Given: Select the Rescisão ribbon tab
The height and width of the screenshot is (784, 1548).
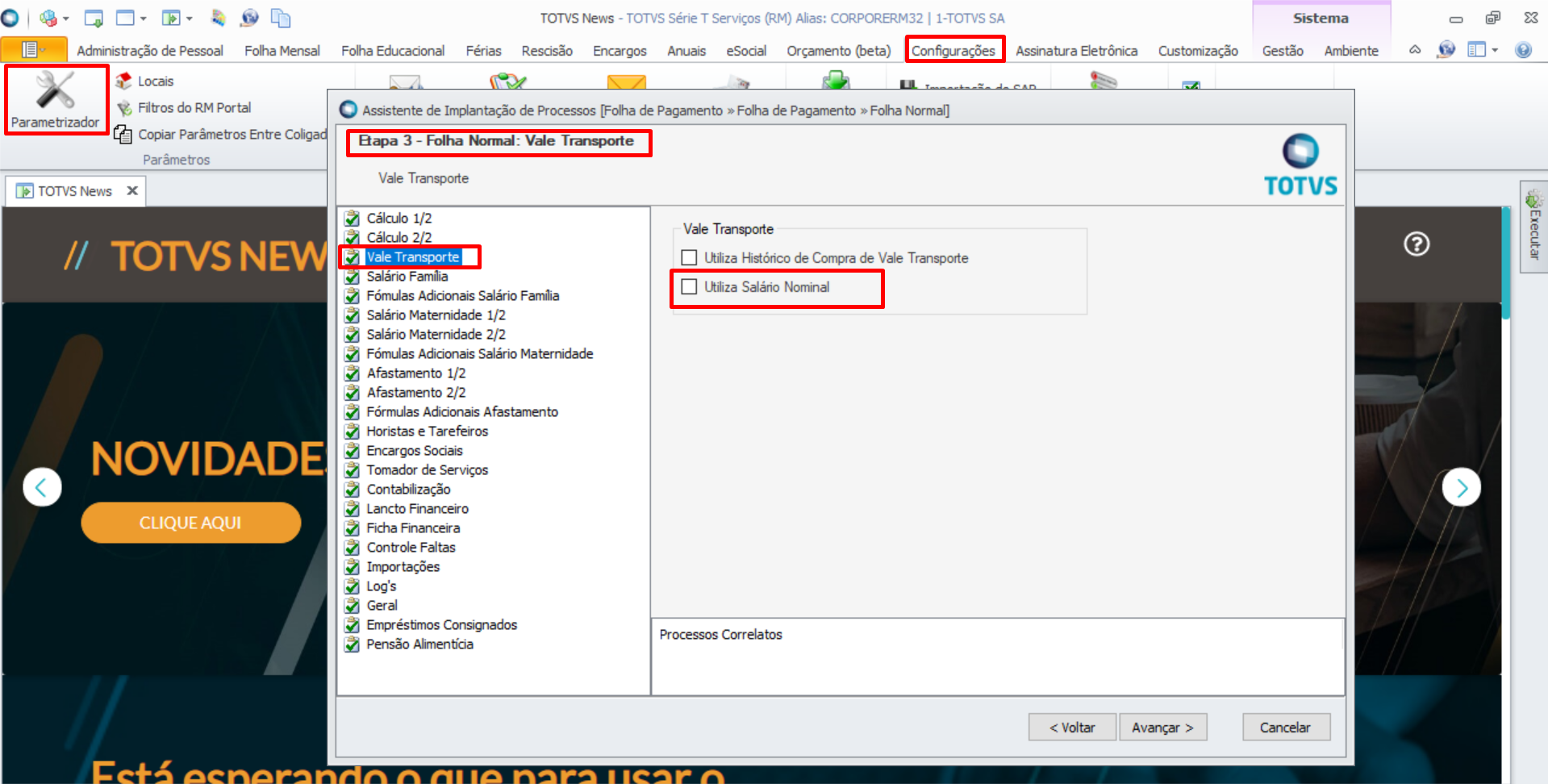Looking at the screenshot, I should (x=547, y=51).
